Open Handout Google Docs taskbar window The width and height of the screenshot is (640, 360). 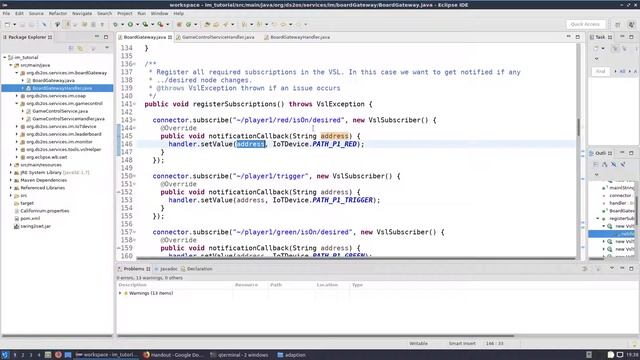[x=173, y=355]
